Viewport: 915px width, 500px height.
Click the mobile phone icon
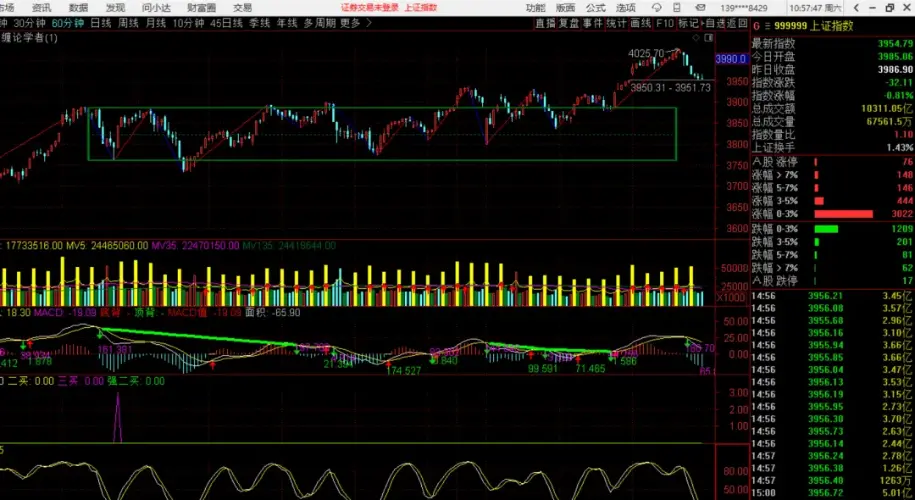(676, 8)
